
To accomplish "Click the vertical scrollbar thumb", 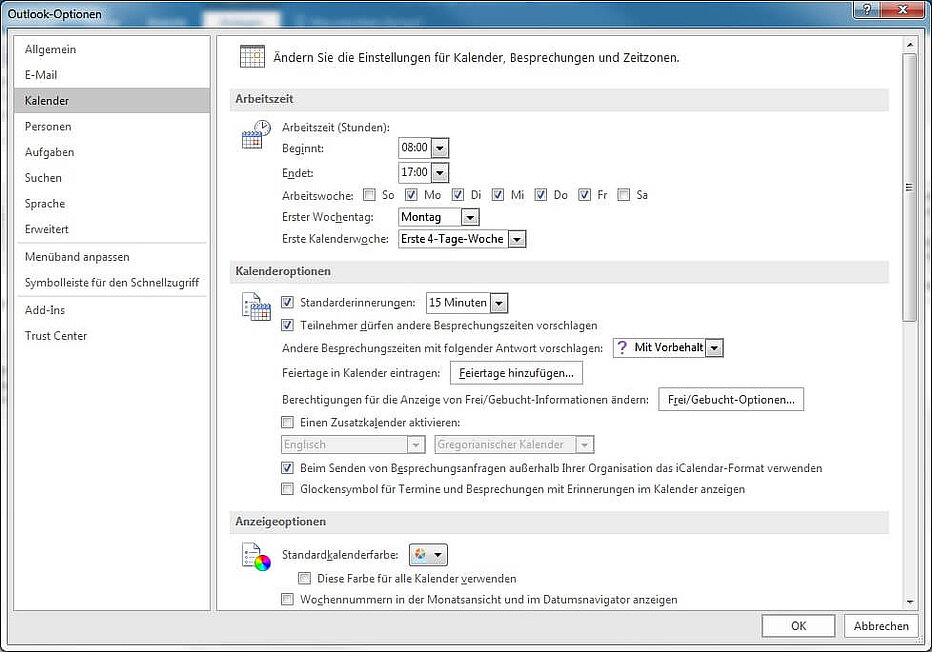I will [x=909, y=187].
